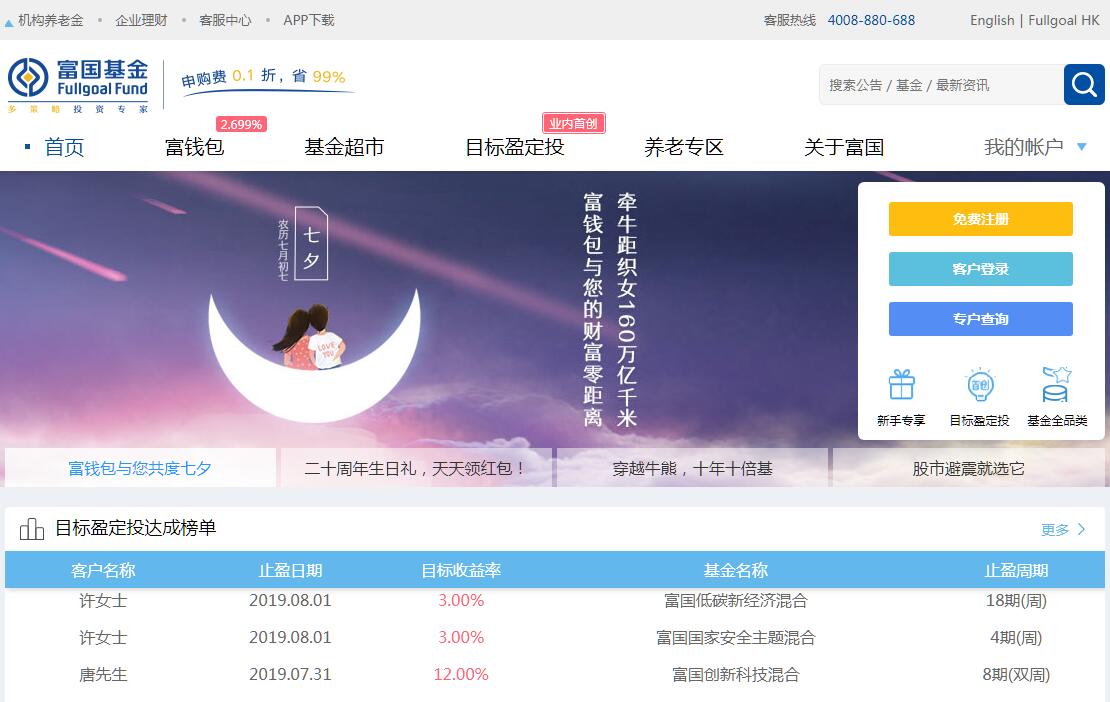Click the 目标收益率 column header

[x=461, y=570]
